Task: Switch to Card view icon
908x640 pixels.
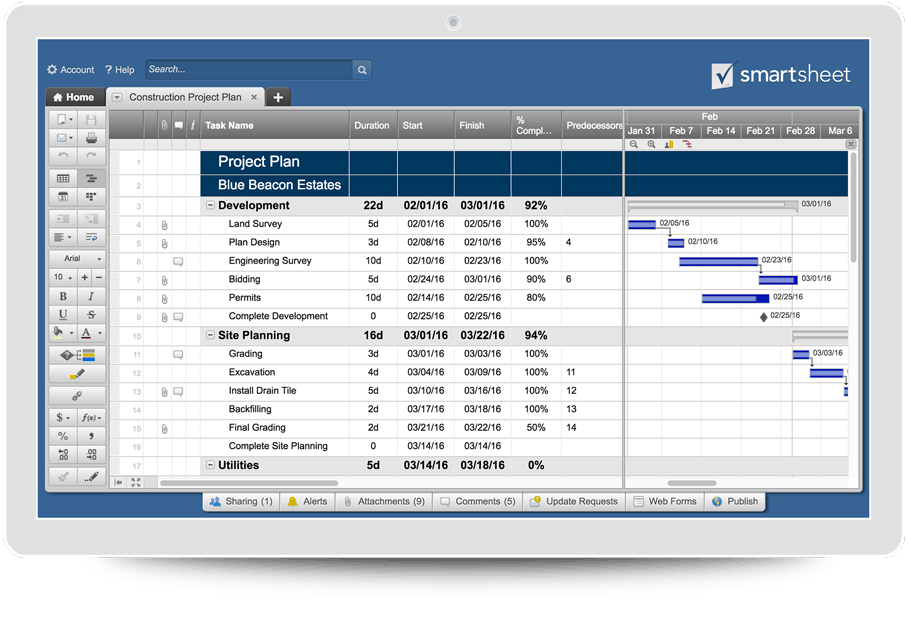Action: pyautogui.click(x=91, y=197)
